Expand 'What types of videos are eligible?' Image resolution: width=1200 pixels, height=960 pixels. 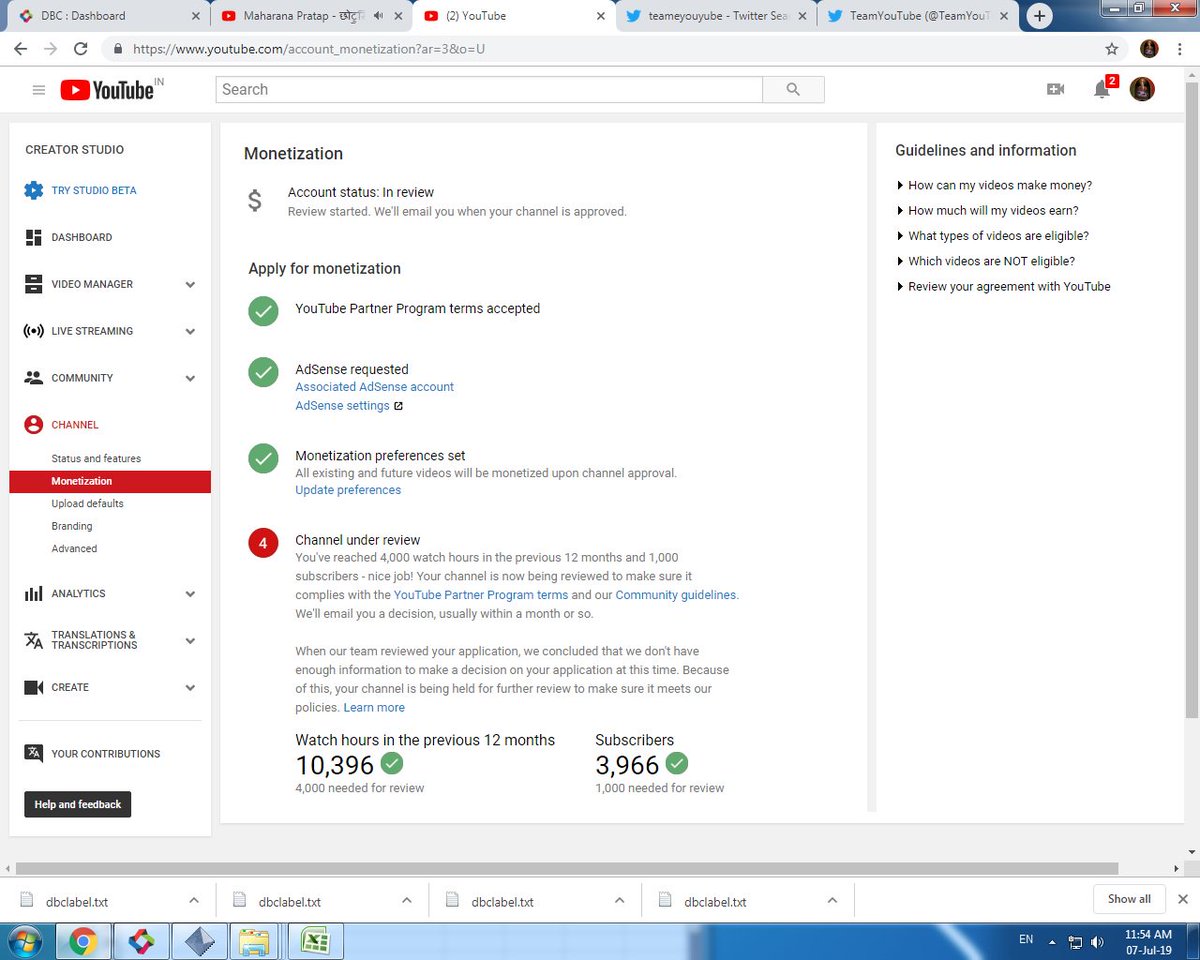pyautogui.click(x=992, y=236)
